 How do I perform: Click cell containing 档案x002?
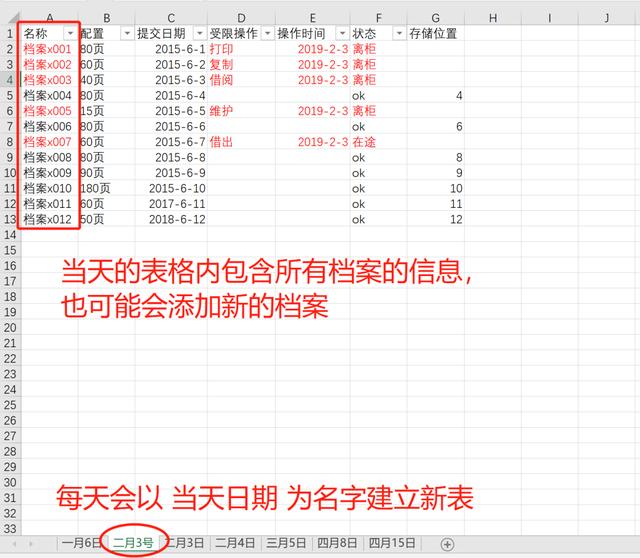(x=49, y=64)
